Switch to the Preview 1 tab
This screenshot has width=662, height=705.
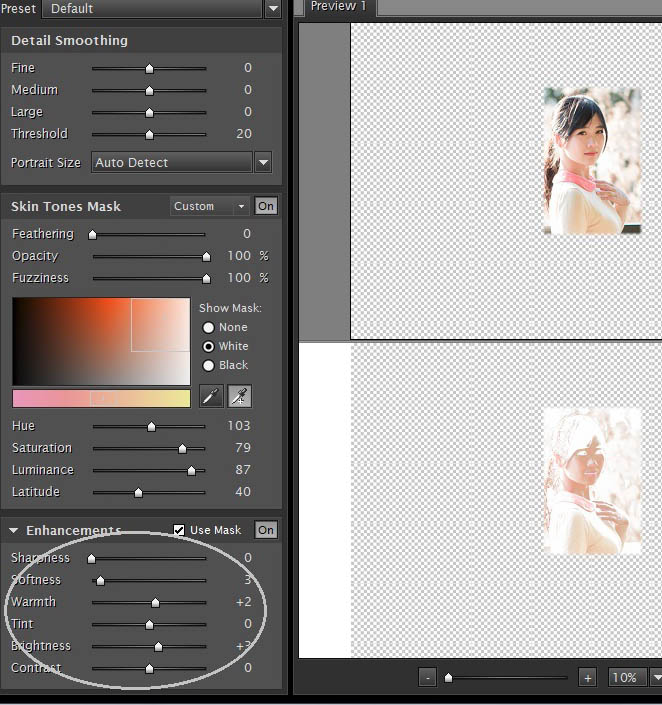(x=338, y=7)
